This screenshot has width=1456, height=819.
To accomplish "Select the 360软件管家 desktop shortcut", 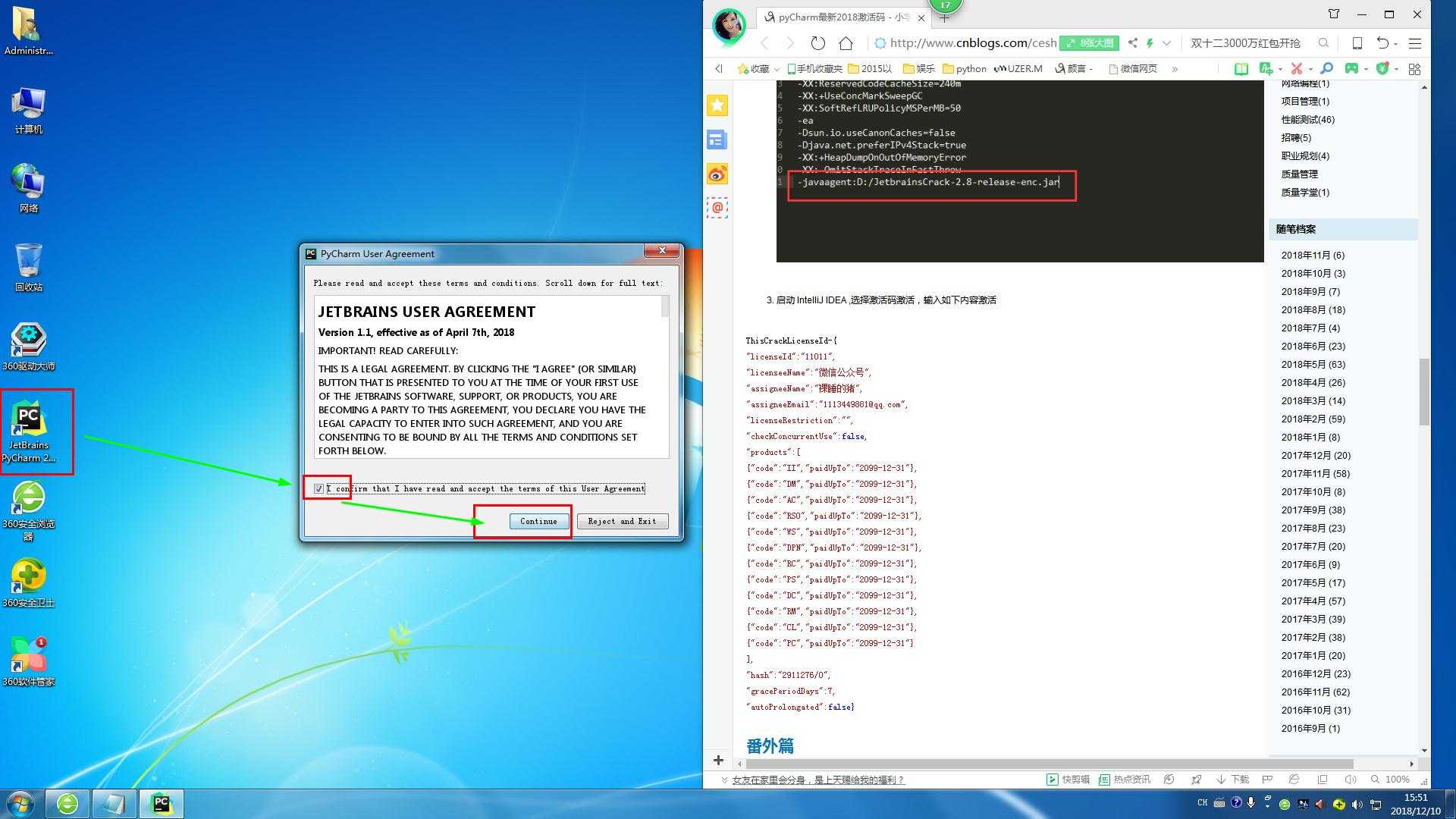I will (29, 663).
